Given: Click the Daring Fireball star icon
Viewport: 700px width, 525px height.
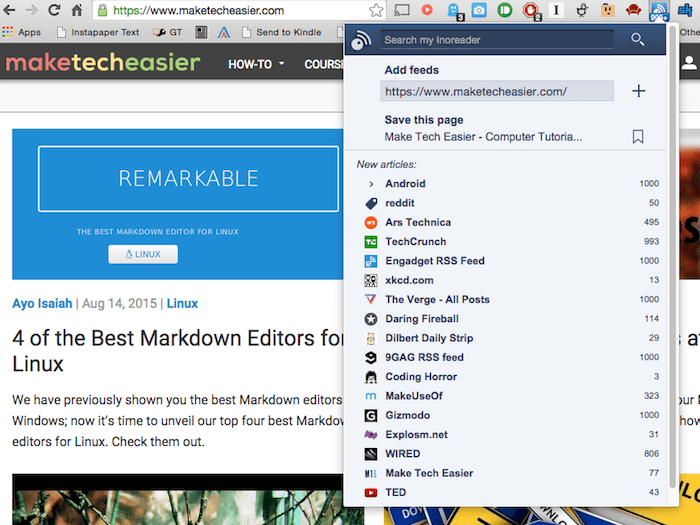Looking at the screenshot, I should coord(371,319).
